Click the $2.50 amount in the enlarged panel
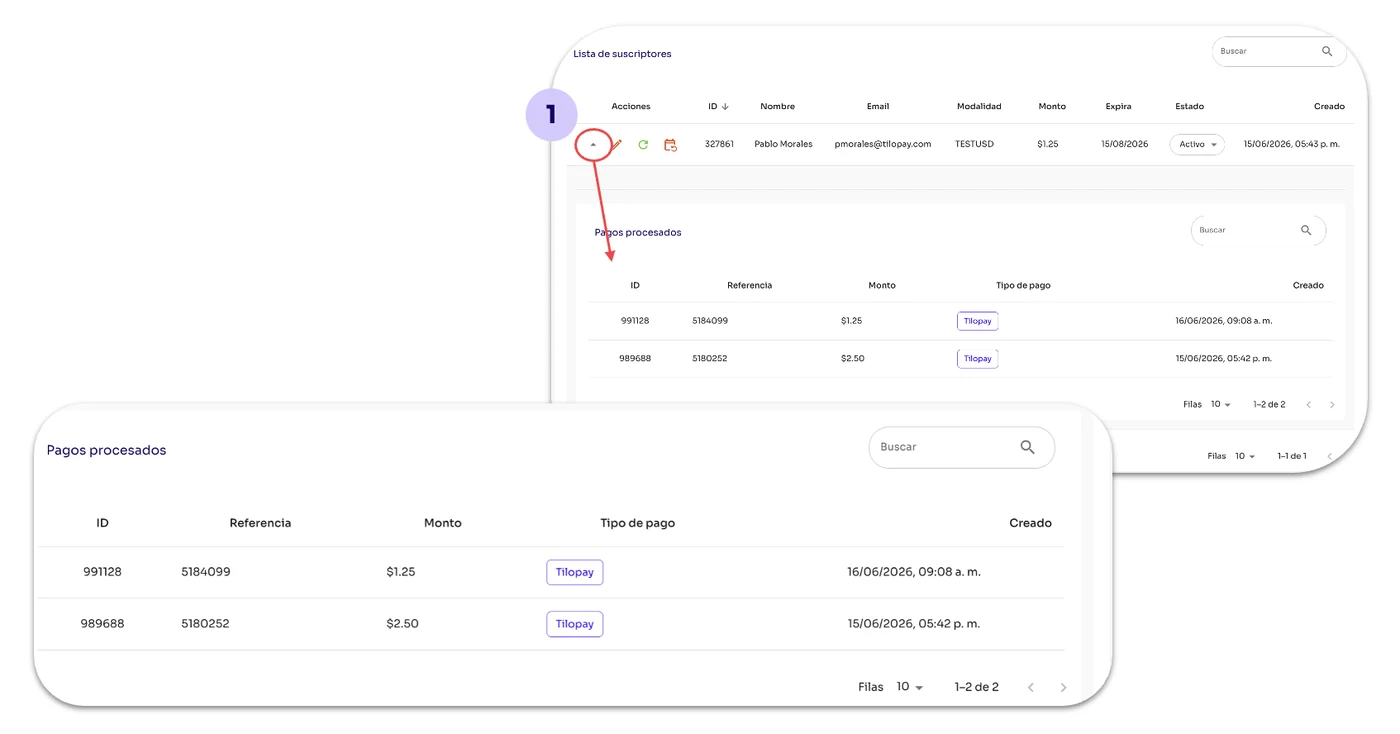This screenshot has width=1400, height=734. click(402, 623)
